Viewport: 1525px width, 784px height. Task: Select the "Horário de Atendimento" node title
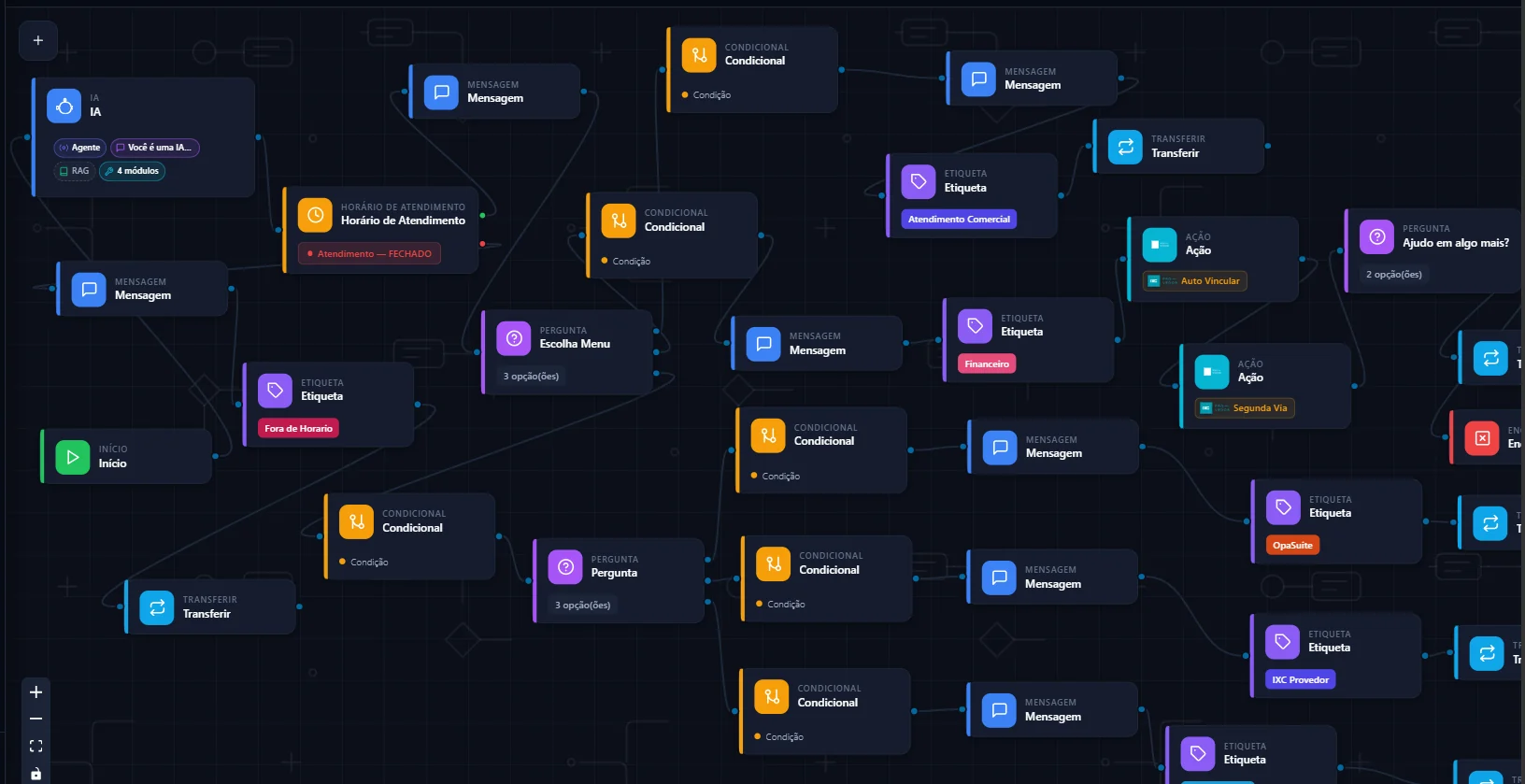pyautogui.click(x=403, y=221)
